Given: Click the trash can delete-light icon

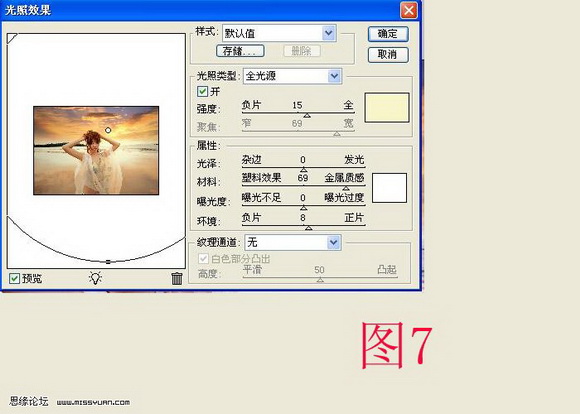Looking at the screenshot, I should point(177,278).
